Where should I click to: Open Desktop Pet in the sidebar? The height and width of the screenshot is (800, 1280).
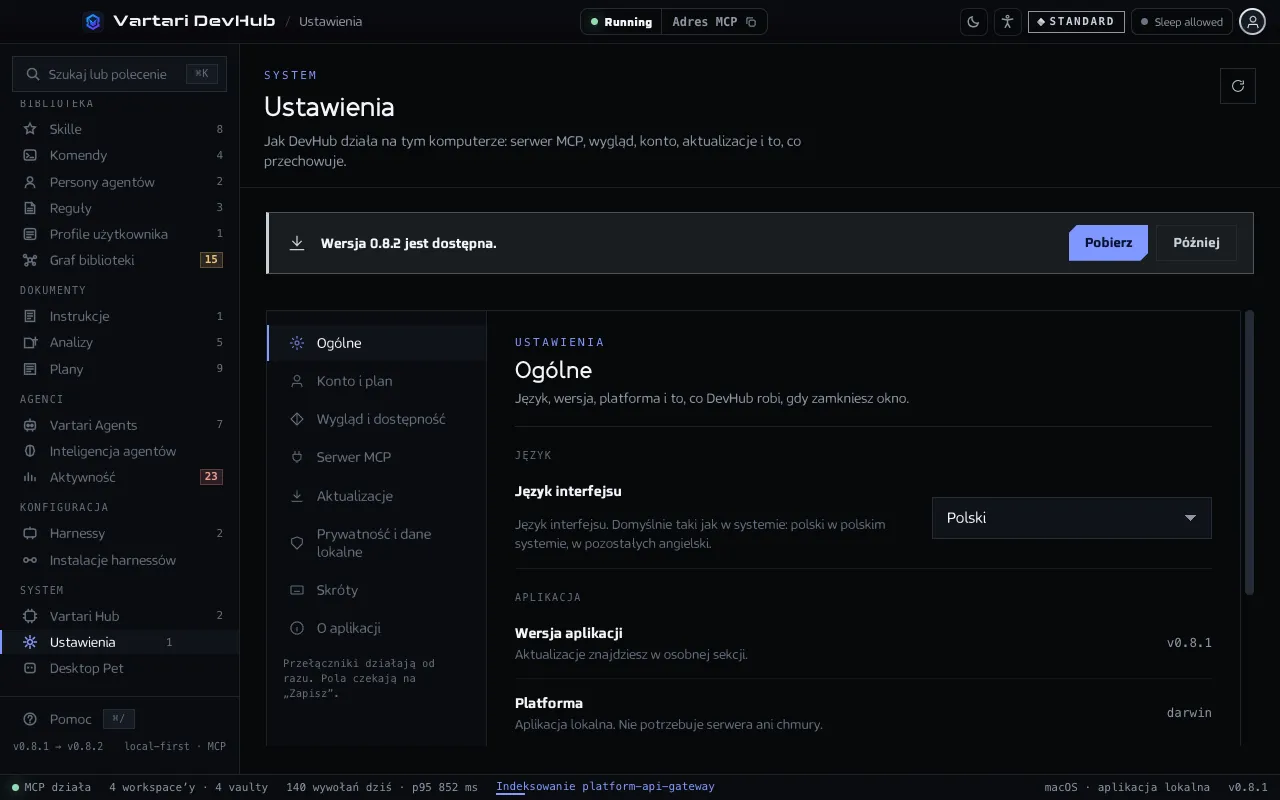click(x=120, y=668)
